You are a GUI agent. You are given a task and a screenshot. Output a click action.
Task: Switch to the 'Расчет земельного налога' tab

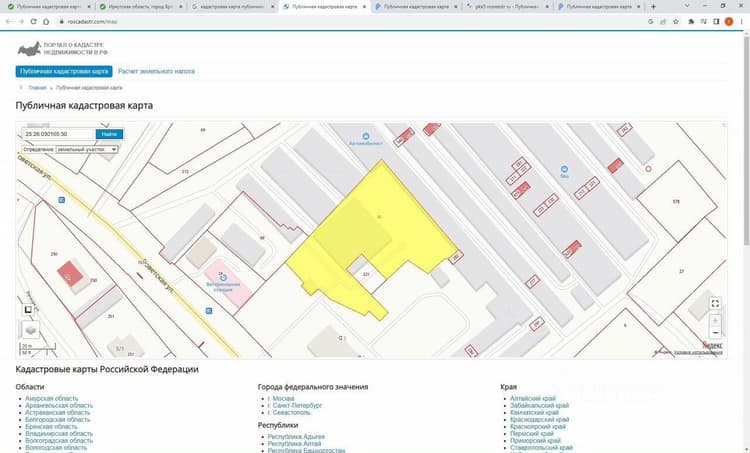[156, 71]
